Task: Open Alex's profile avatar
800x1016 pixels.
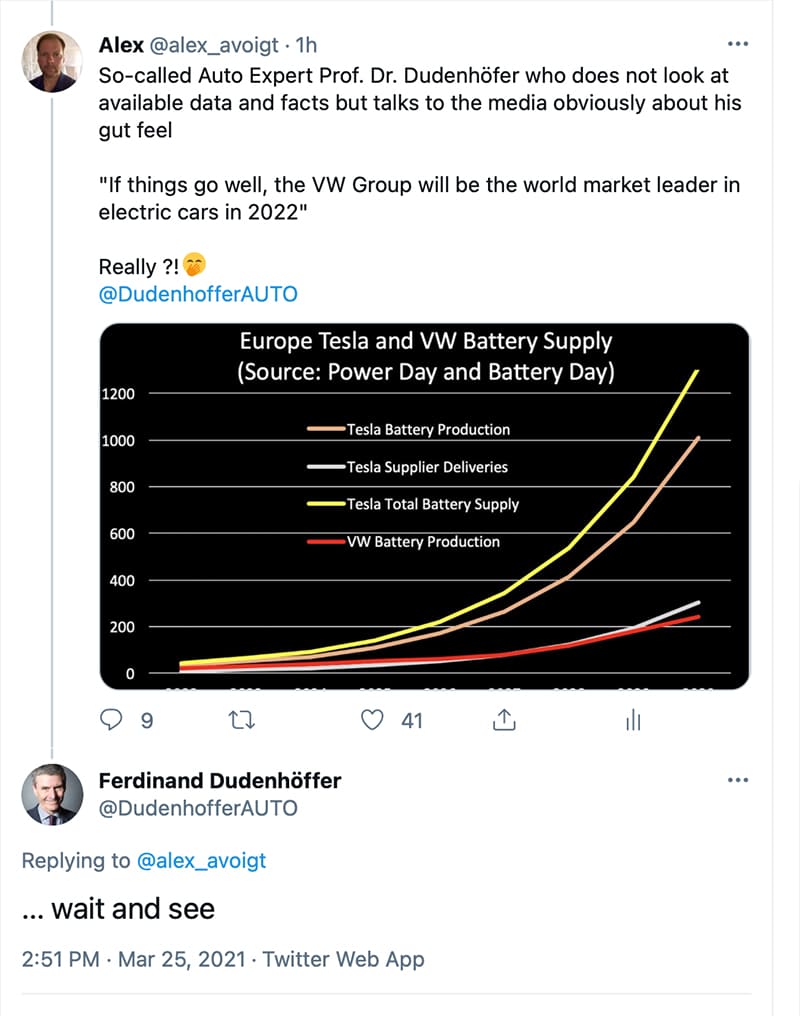Action: tap(52, 61)
